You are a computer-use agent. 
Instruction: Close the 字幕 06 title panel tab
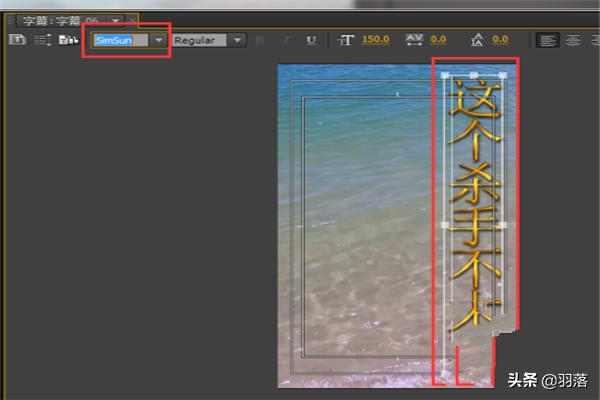132,21
